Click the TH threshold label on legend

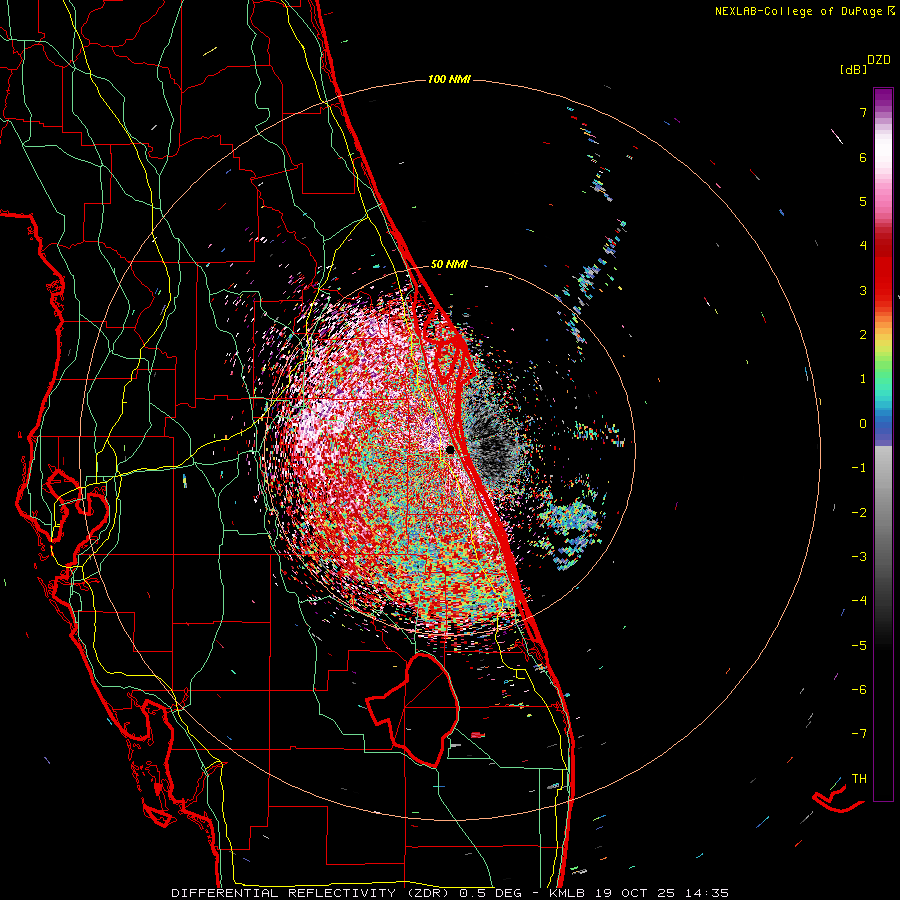click(859, 779)
